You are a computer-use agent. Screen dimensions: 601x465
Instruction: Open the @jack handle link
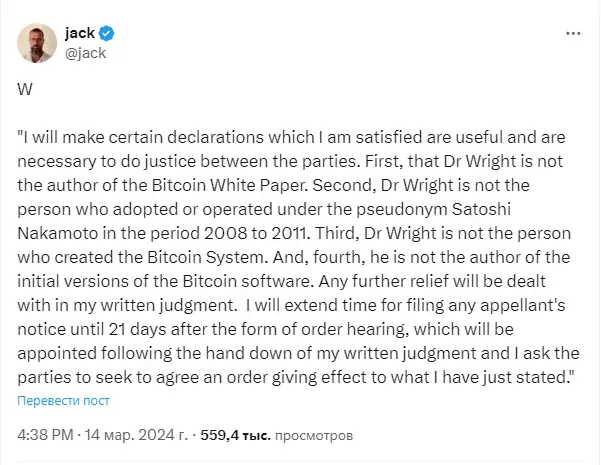pyautogui.click(x=85, y=53)
